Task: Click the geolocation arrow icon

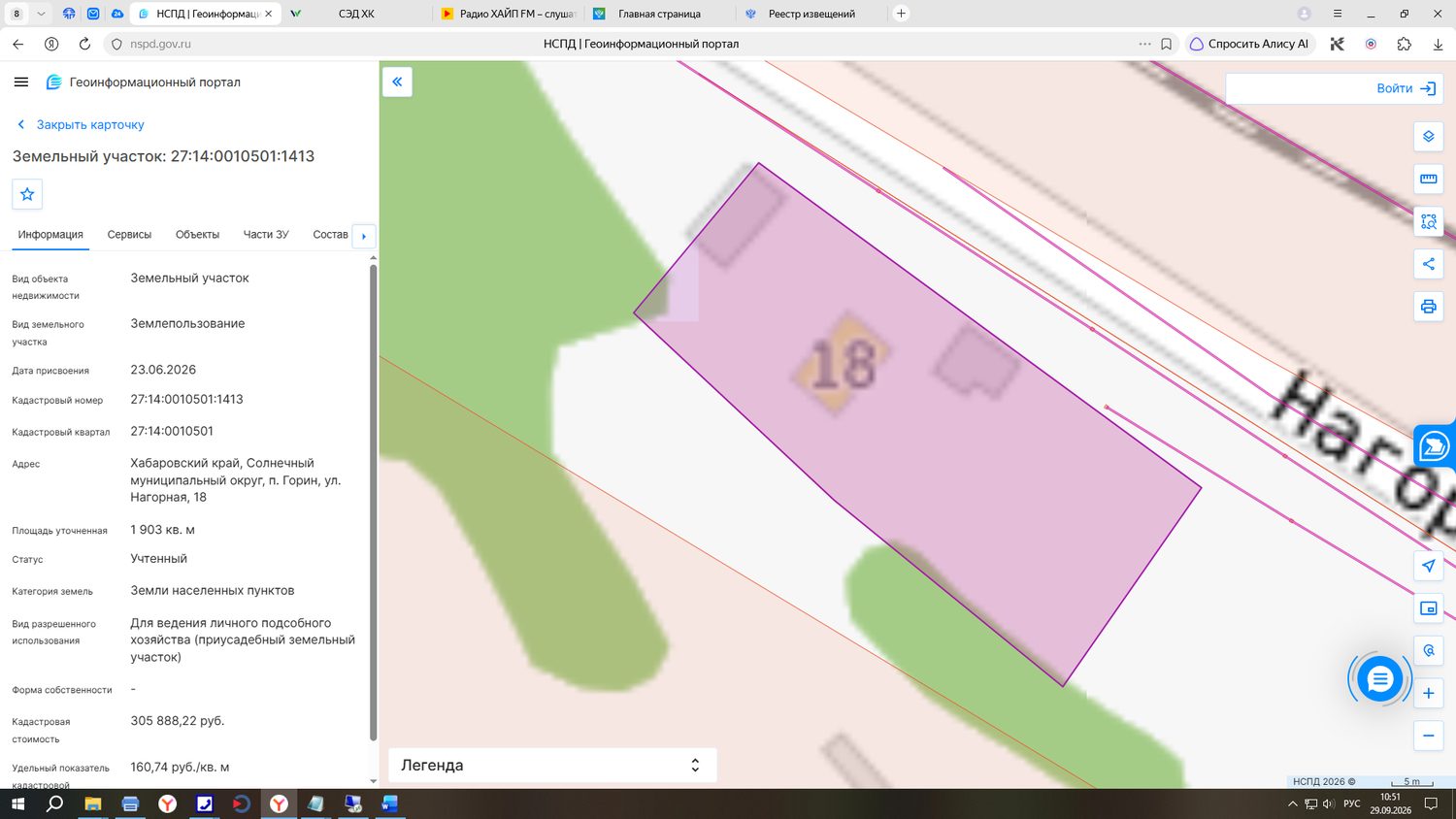Action: click(1428, 566)
